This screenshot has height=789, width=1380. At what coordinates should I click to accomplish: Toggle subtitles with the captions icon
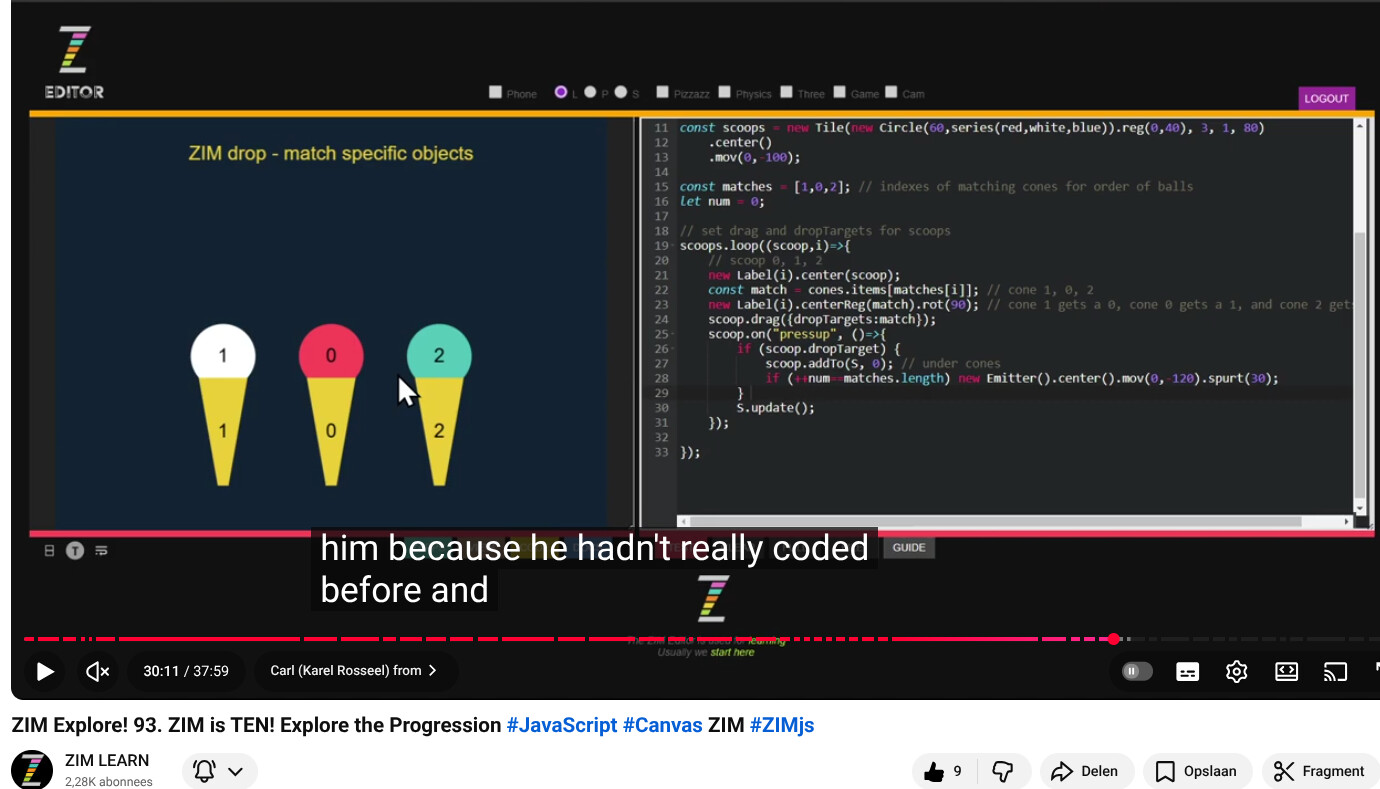[x=1187, y=671]
